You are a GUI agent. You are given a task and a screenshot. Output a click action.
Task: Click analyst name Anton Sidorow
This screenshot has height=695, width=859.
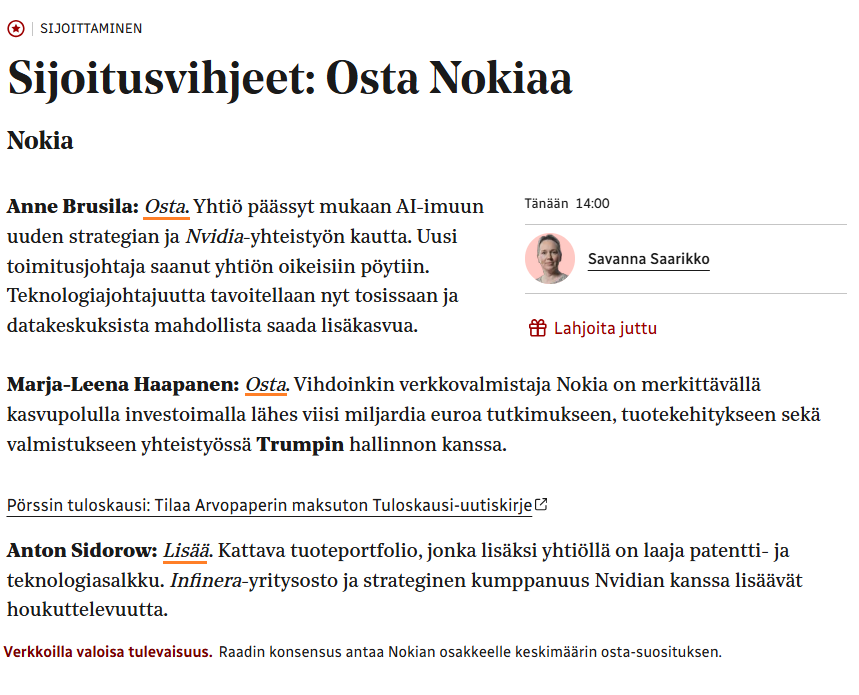tap(82, 550)
